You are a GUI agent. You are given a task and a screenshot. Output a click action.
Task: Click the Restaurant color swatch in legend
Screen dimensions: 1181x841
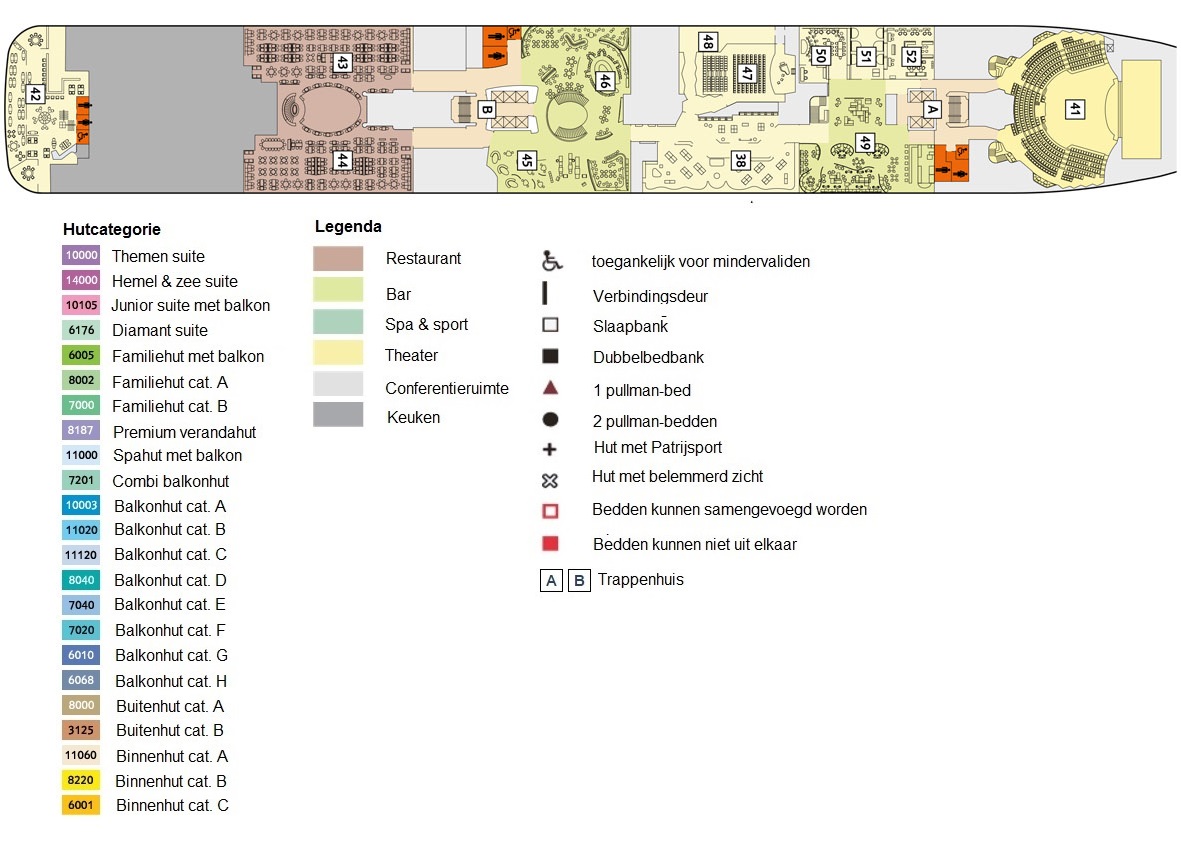pyautogui.click(x=338, y=259)
